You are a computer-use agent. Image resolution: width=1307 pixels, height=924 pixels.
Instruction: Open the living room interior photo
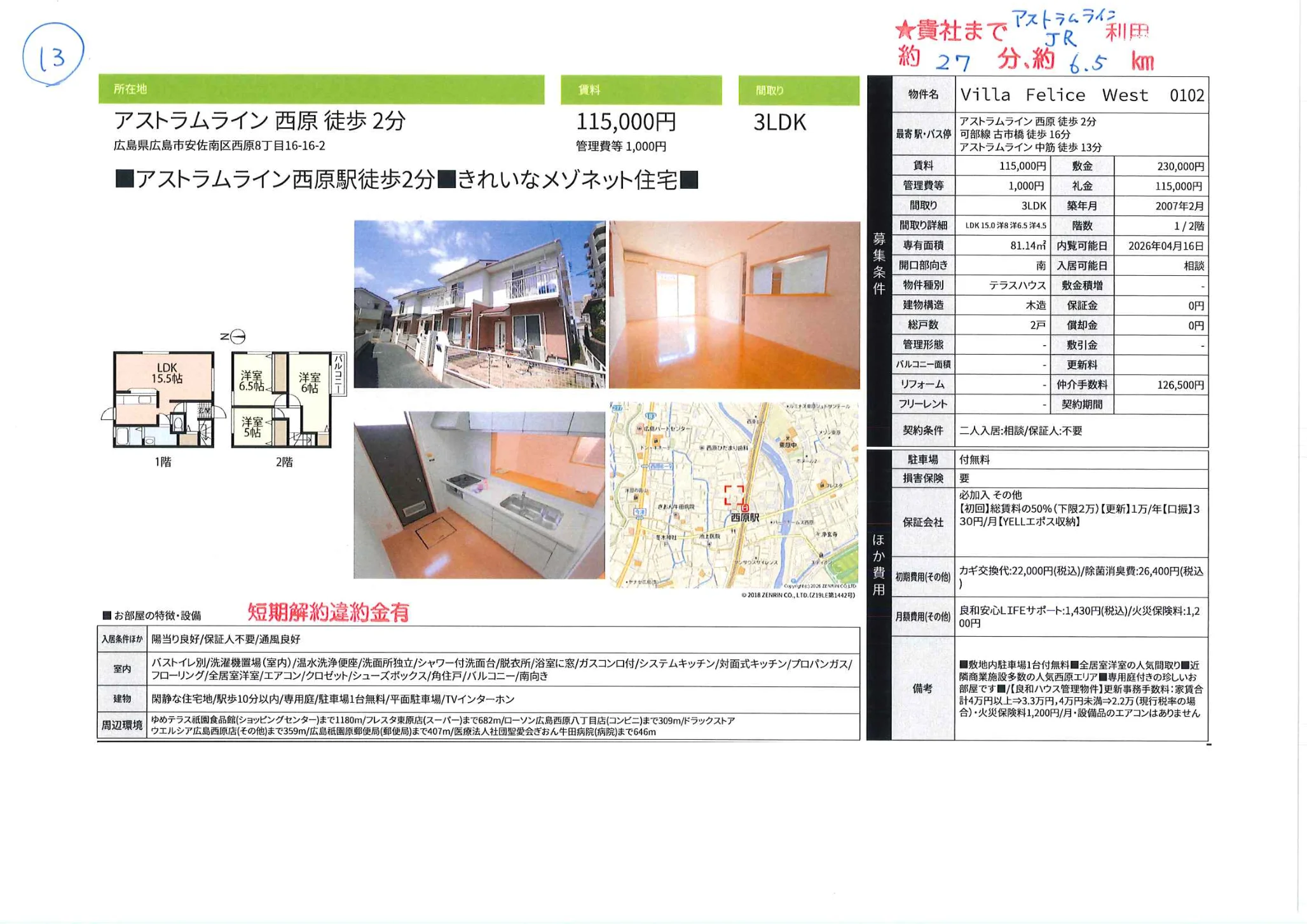[x=734, y=304]
